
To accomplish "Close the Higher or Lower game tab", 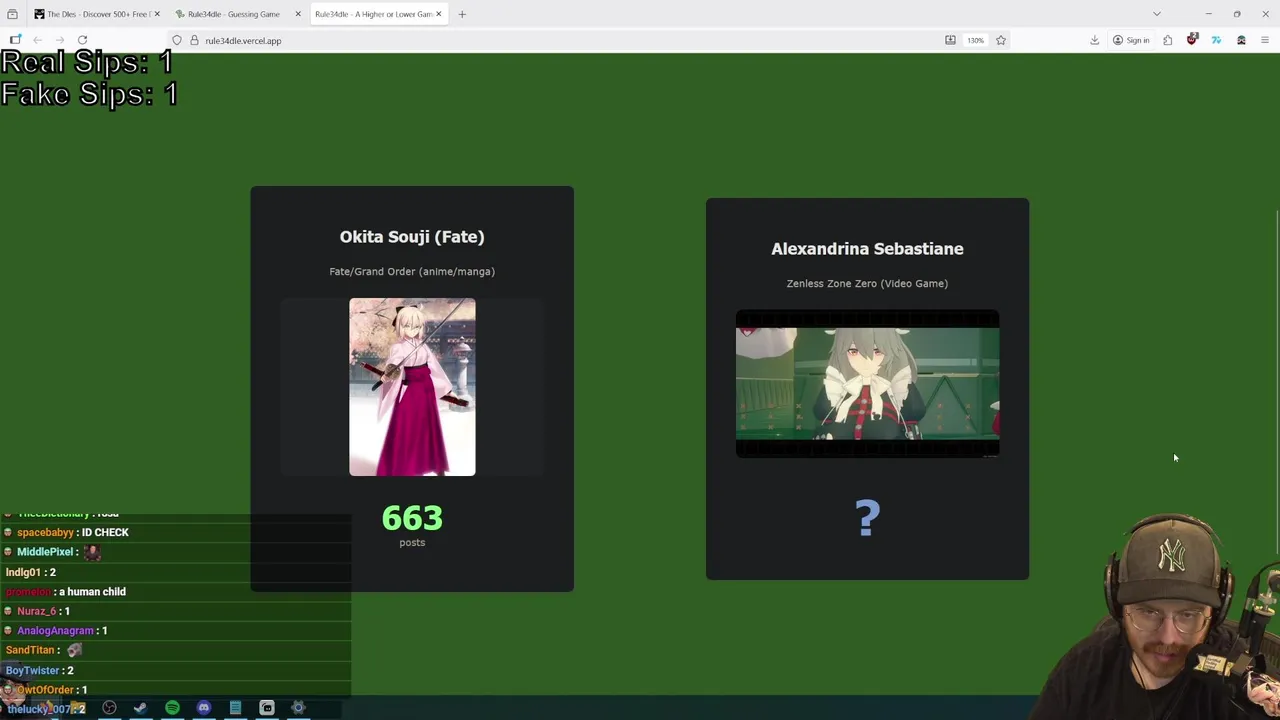I will click(438, 14).
